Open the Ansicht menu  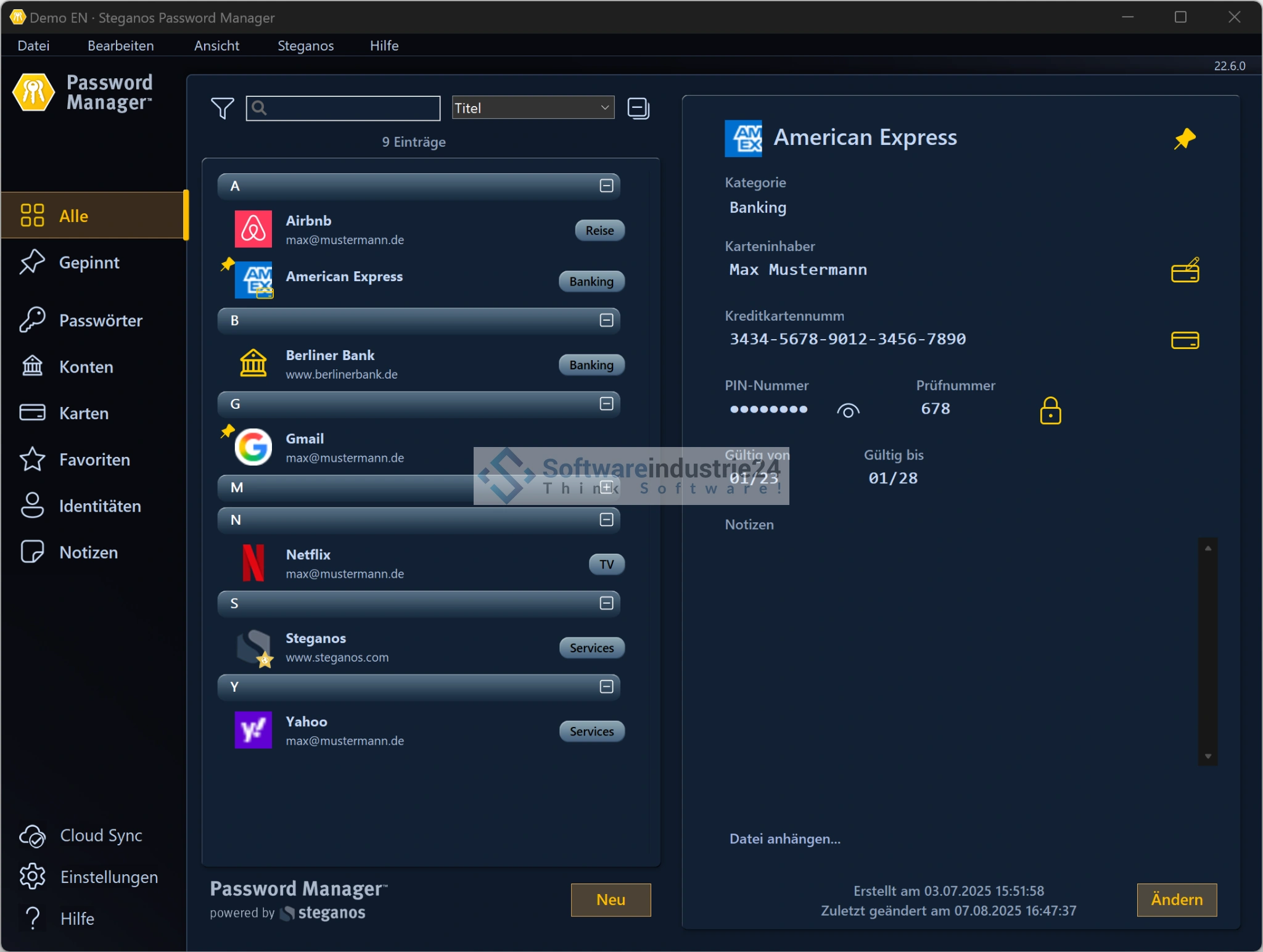(x=216, y=46)
